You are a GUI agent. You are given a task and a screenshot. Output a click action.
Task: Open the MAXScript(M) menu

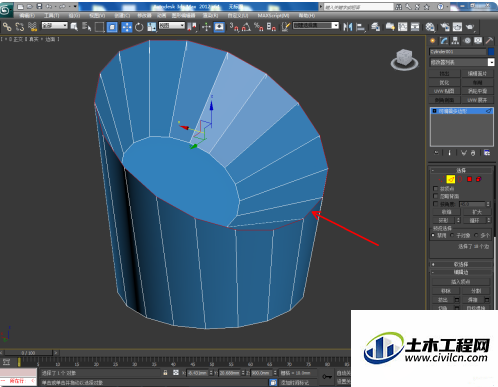(273, 16)
